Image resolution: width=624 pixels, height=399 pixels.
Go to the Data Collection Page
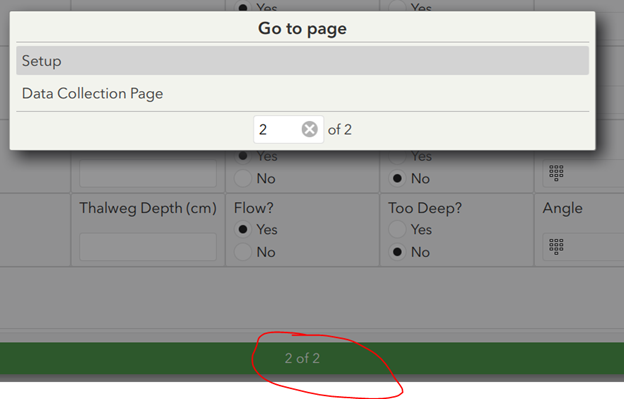point(302,93)
